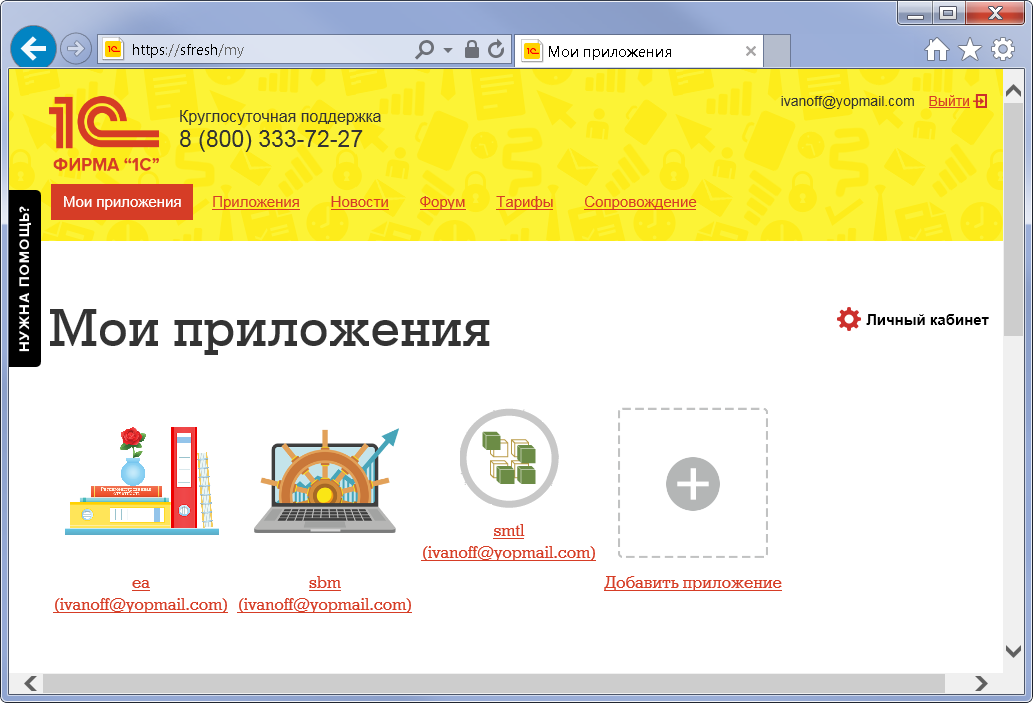Open Личный кабинет link

[x=927, y=320]
